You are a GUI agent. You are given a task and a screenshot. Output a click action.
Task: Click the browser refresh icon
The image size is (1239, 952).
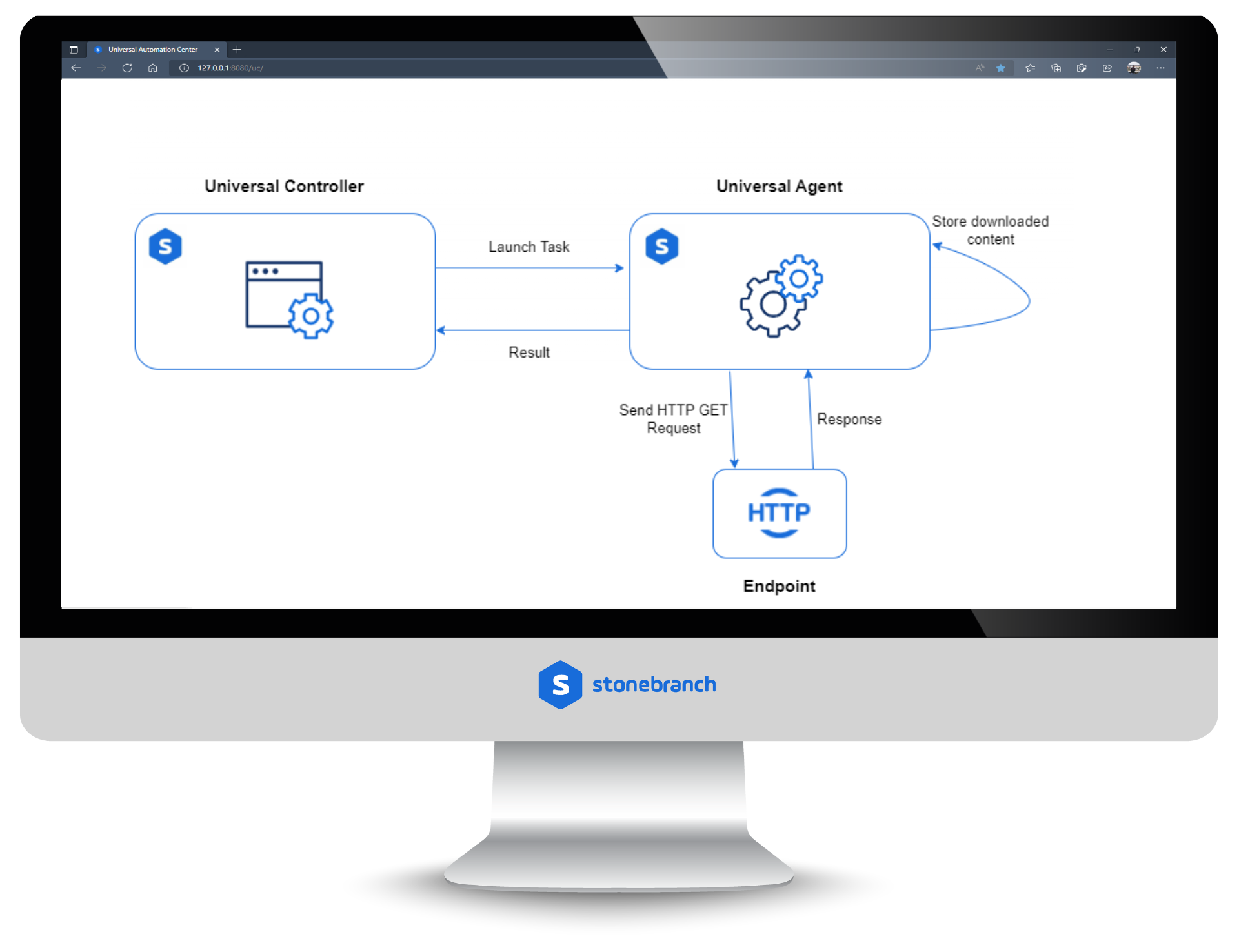(x=127, y=66)
